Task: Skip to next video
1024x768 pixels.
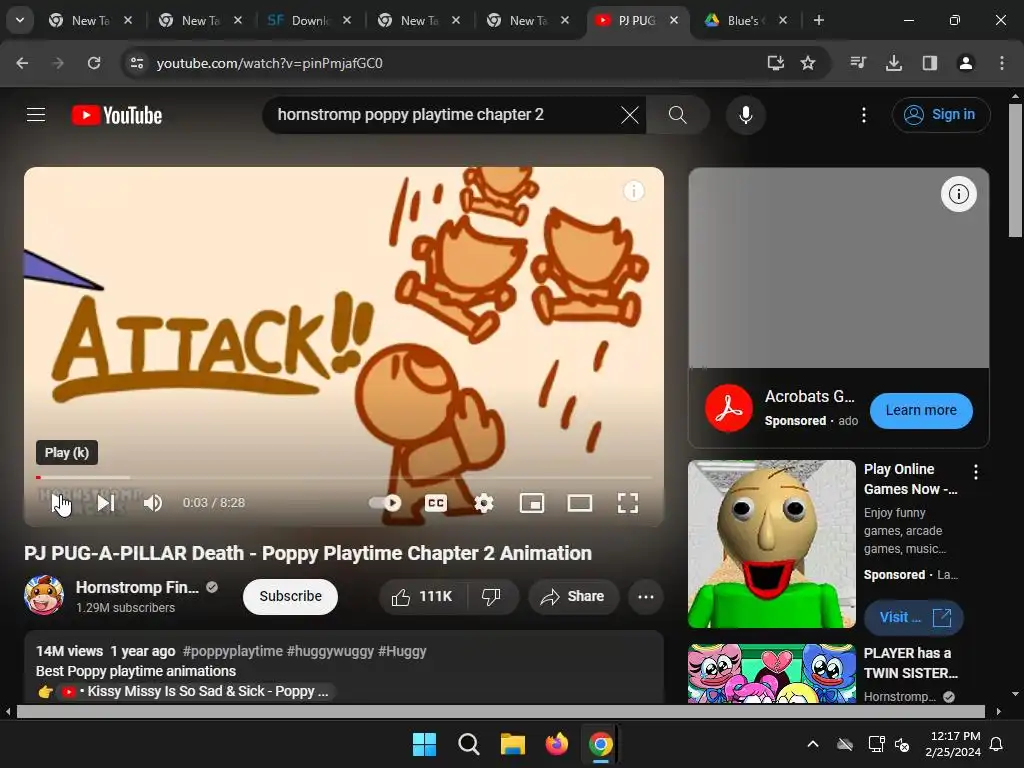Action: pyautogui.click(x=106, y=502)
